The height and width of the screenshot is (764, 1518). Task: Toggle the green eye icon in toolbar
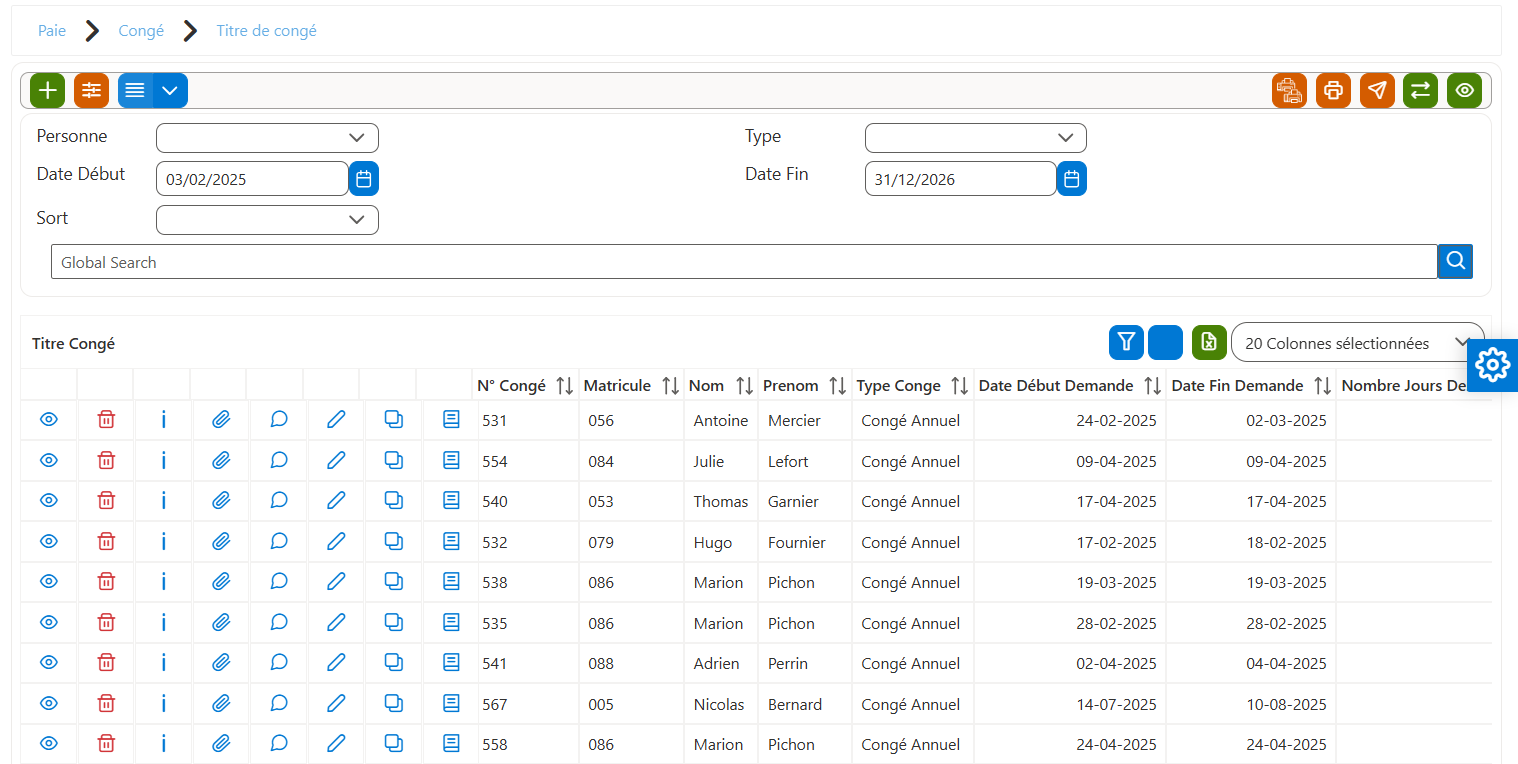pos(1464,90)
